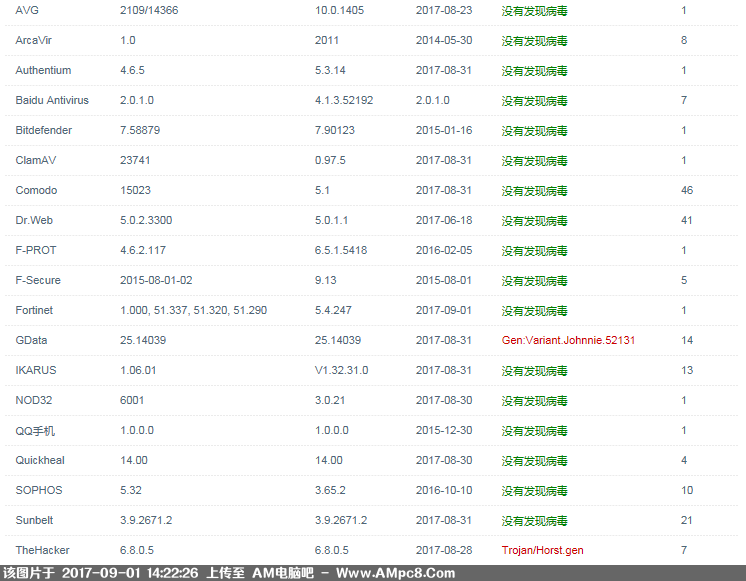Click Fortinet date 2017-09-01
The image size is (746, 581).
pos(444,310)
